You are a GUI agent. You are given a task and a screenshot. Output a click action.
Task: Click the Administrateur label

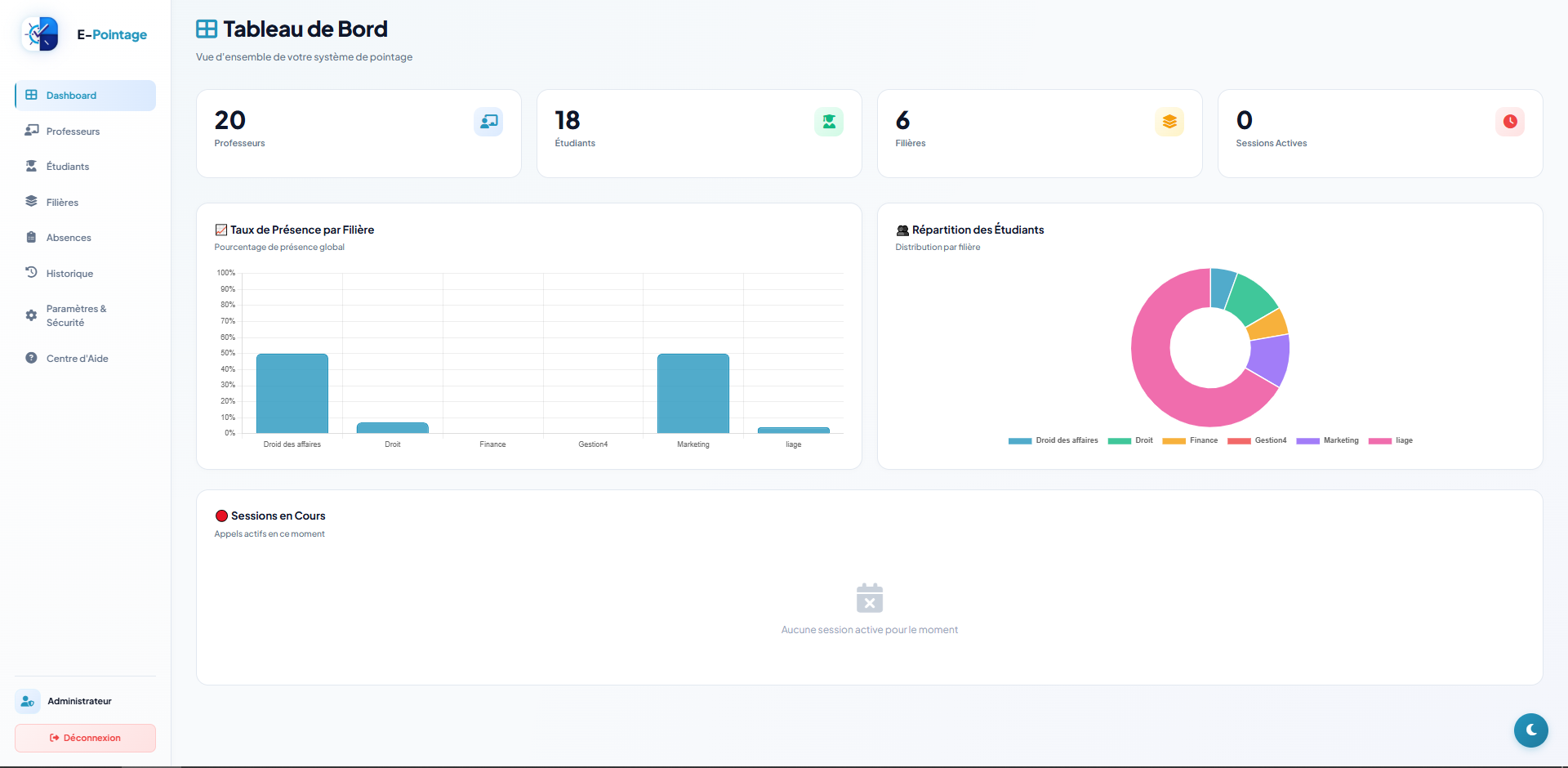79,701
